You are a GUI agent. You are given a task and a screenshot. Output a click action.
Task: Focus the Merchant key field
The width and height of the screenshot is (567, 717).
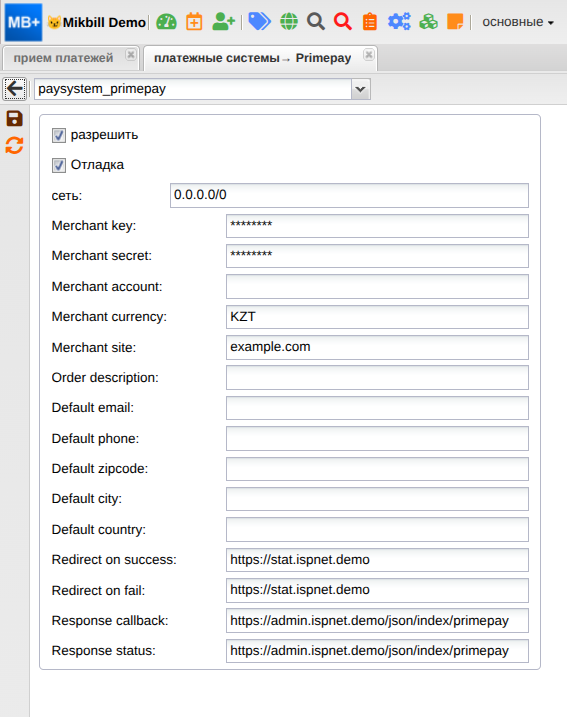point(377,226)
